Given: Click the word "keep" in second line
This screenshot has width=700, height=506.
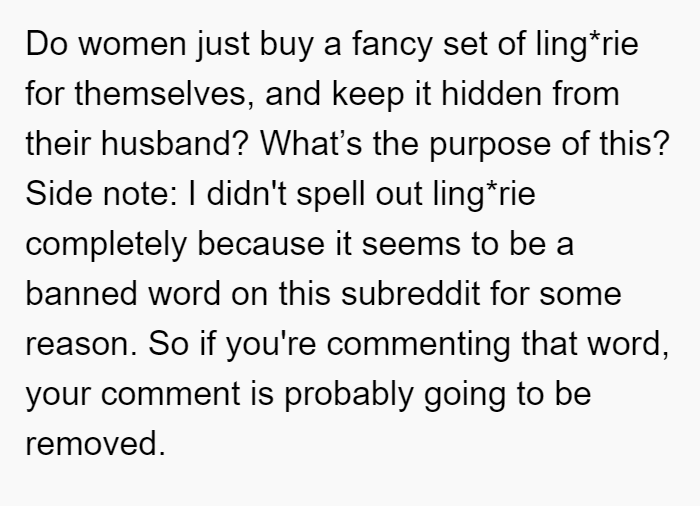Looking at the screenshot, I should [x=368, y=95].
